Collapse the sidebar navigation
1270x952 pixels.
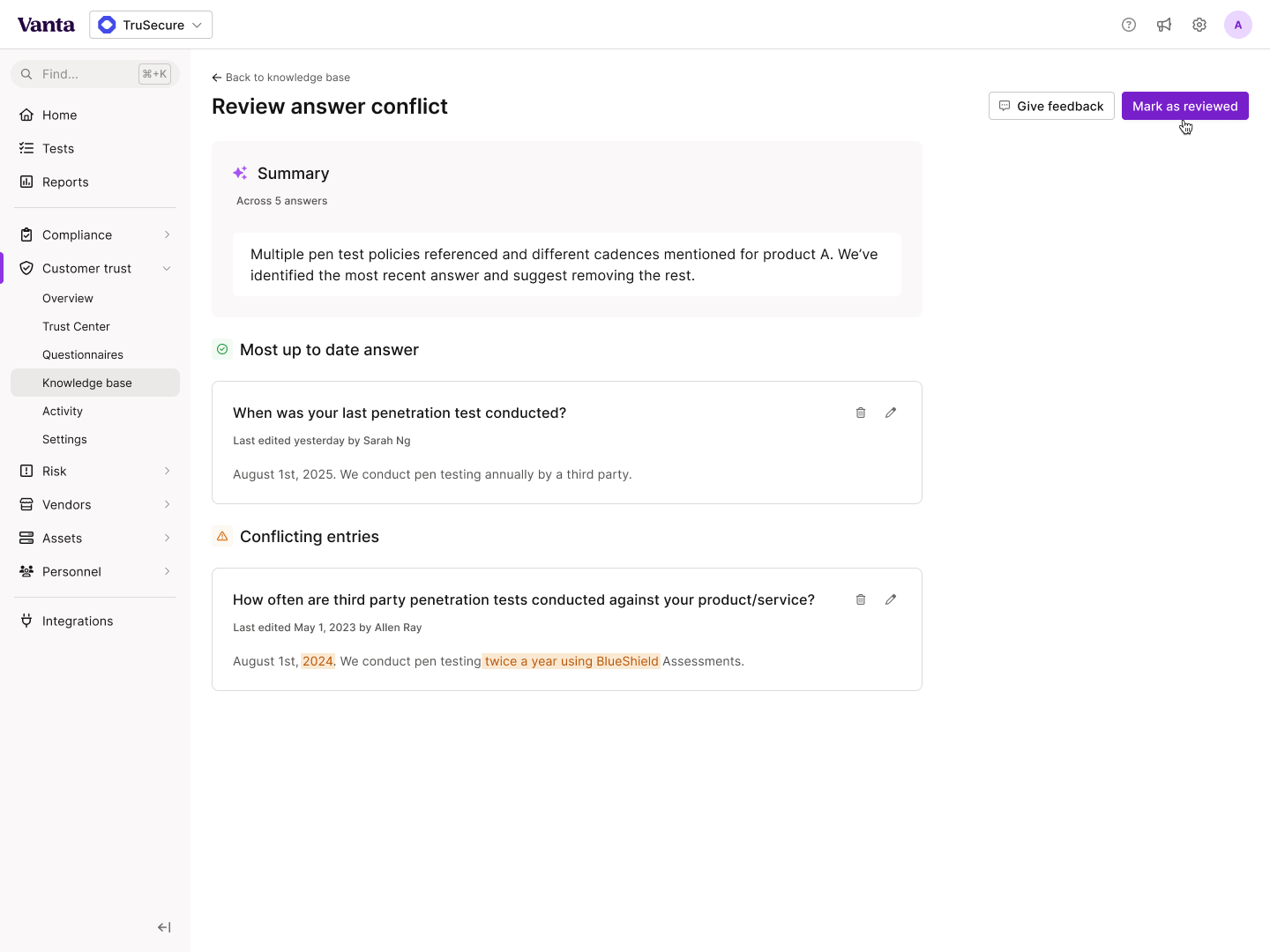pyautogui.click(x=164, y=927)
